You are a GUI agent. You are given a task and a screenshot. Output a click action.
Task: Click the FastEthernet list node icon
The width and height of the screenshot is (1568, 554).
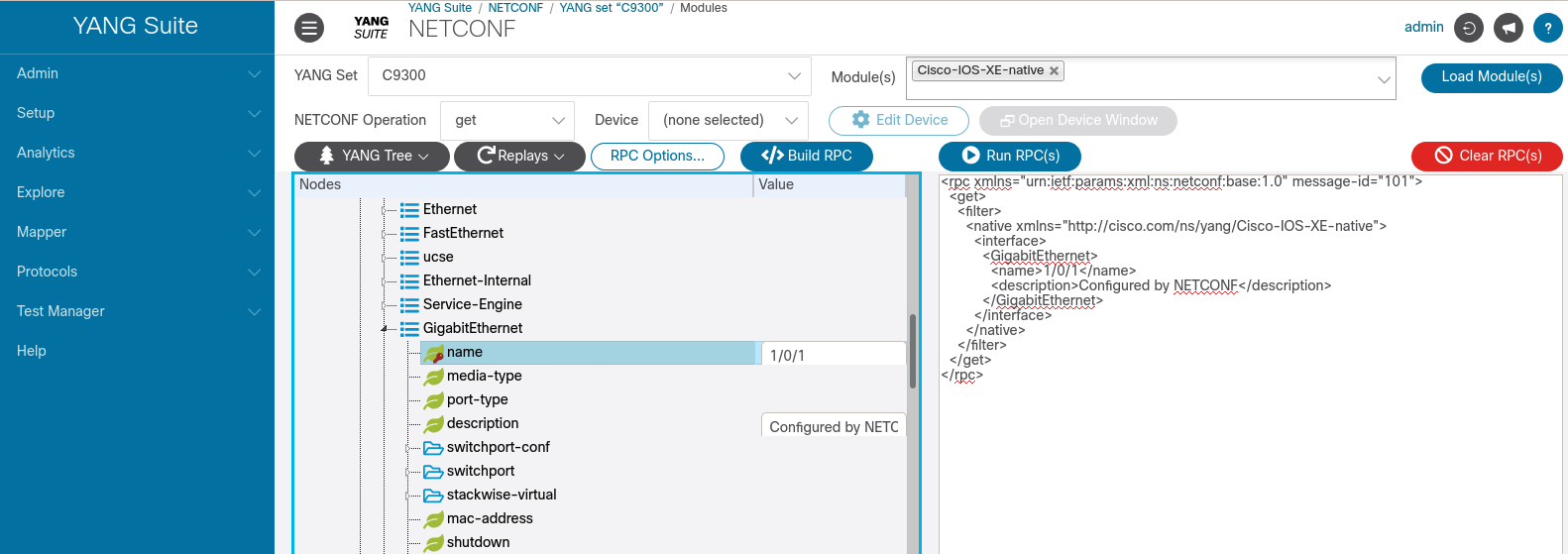pos(409,233)
